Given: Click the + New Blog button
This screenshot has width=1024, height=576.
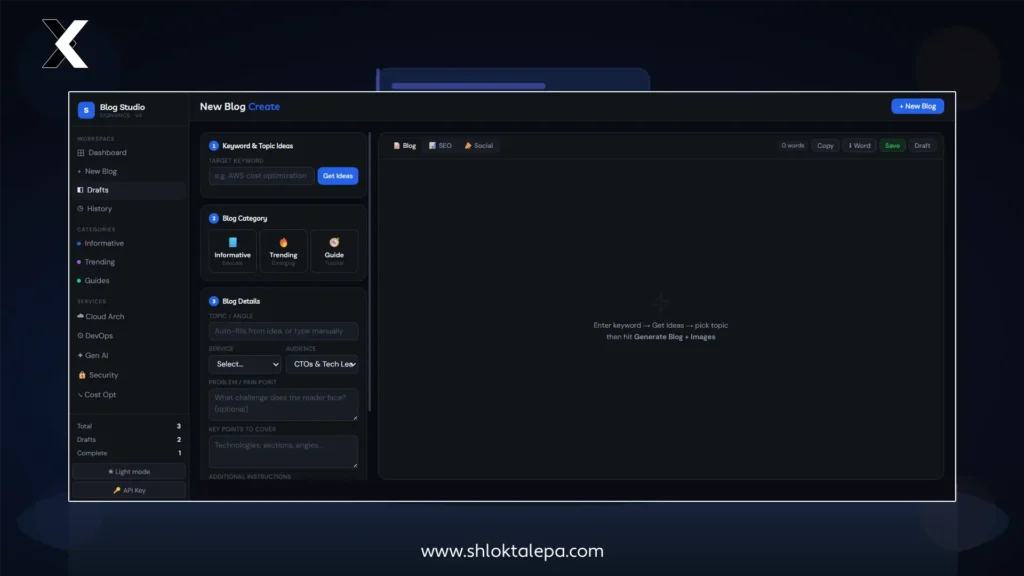Looking at the screenshot, I should (x=918, y=106).
